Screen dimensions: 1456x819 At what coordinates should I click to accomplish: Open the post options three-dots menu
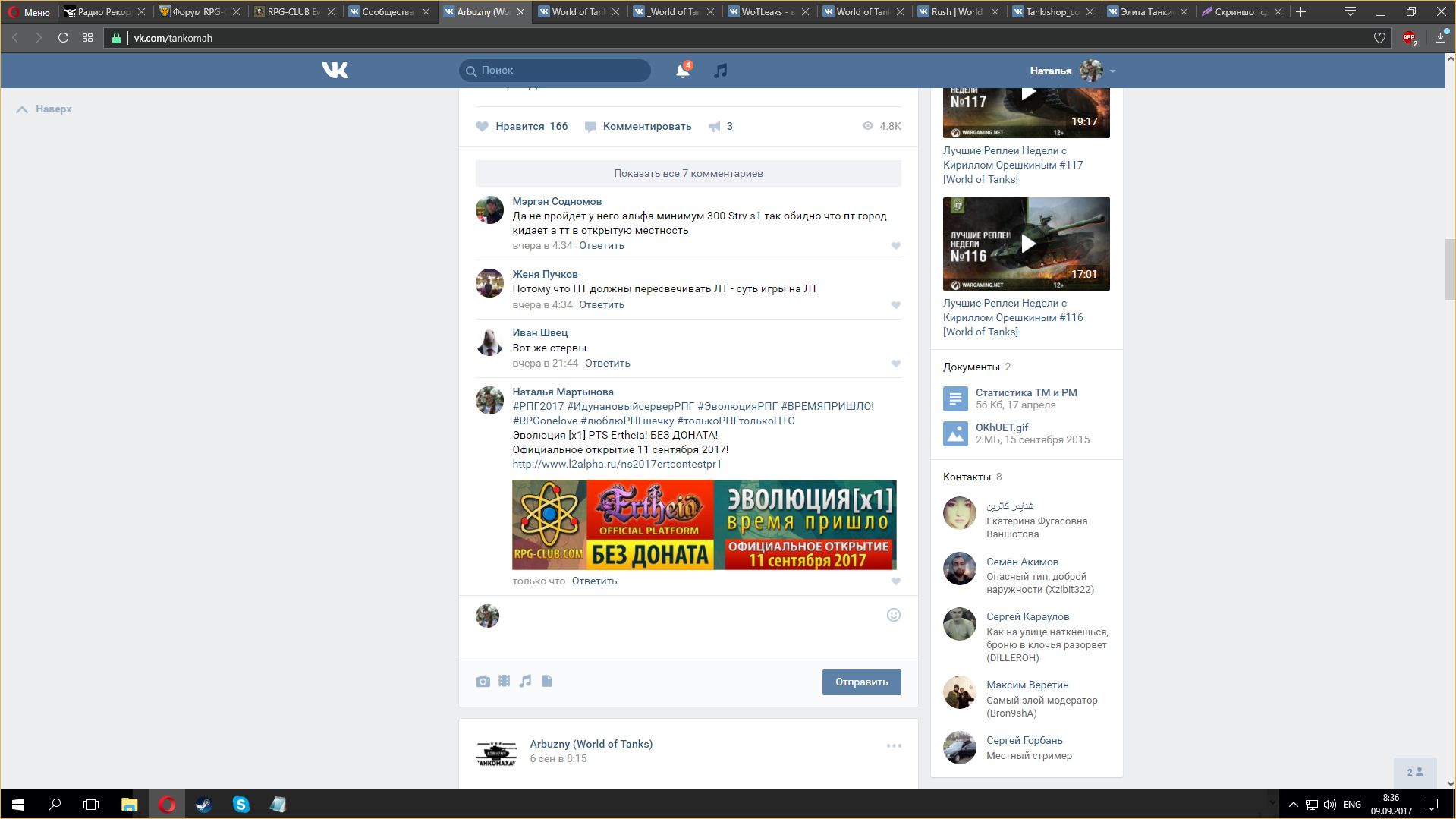click(894, 745)
